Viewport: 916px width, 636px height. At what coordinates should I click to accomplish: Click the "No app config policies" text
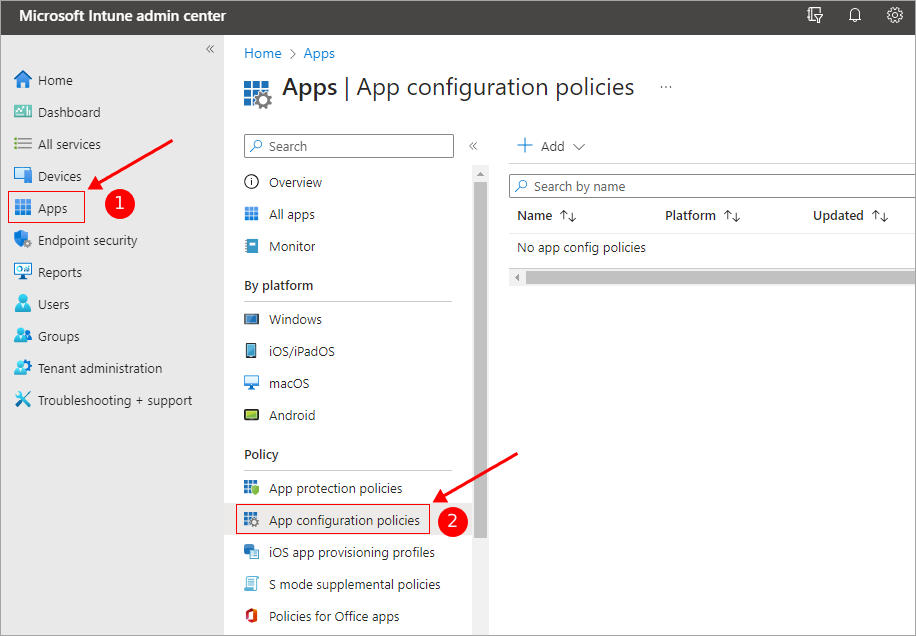pyautogui.click(x=581, y=248)
